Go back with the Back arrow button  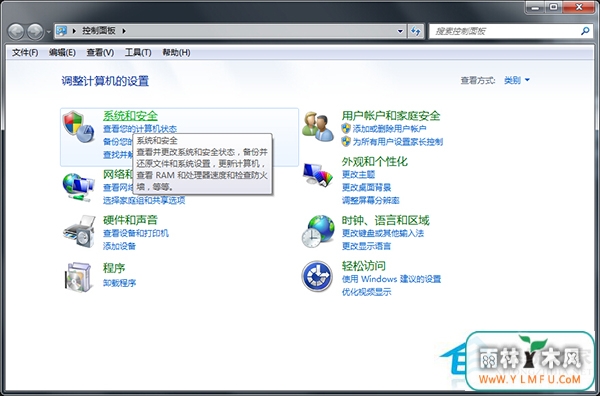pyautogui.click(x=16, y=31)
